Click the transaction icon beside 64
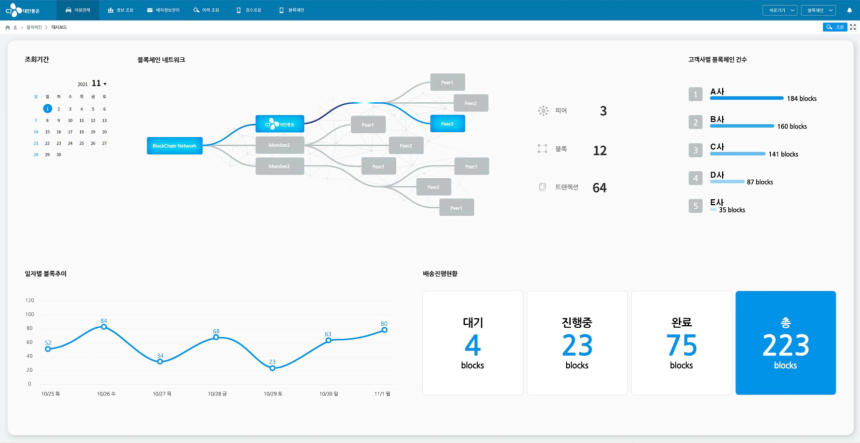Viewport: 860px width, 443px height. (543, 187)
